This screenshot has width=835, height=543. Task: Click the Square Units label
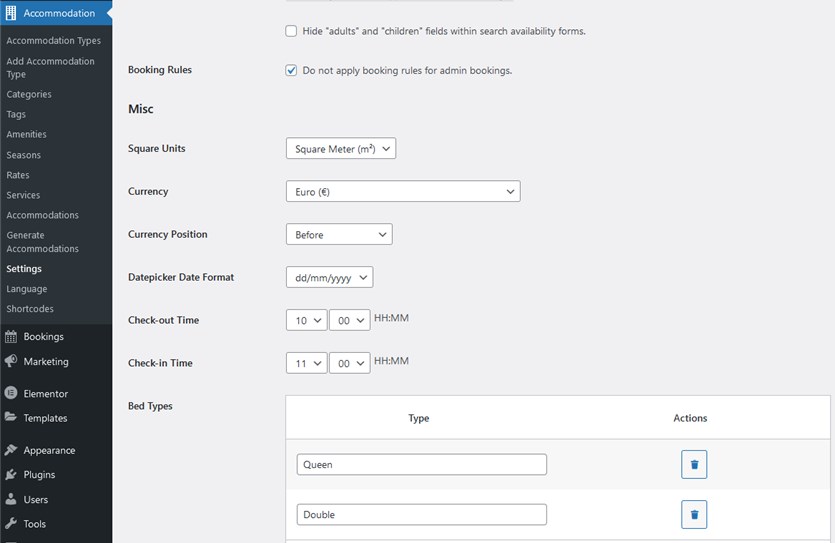pyautogui.click(x=157, y=149)
